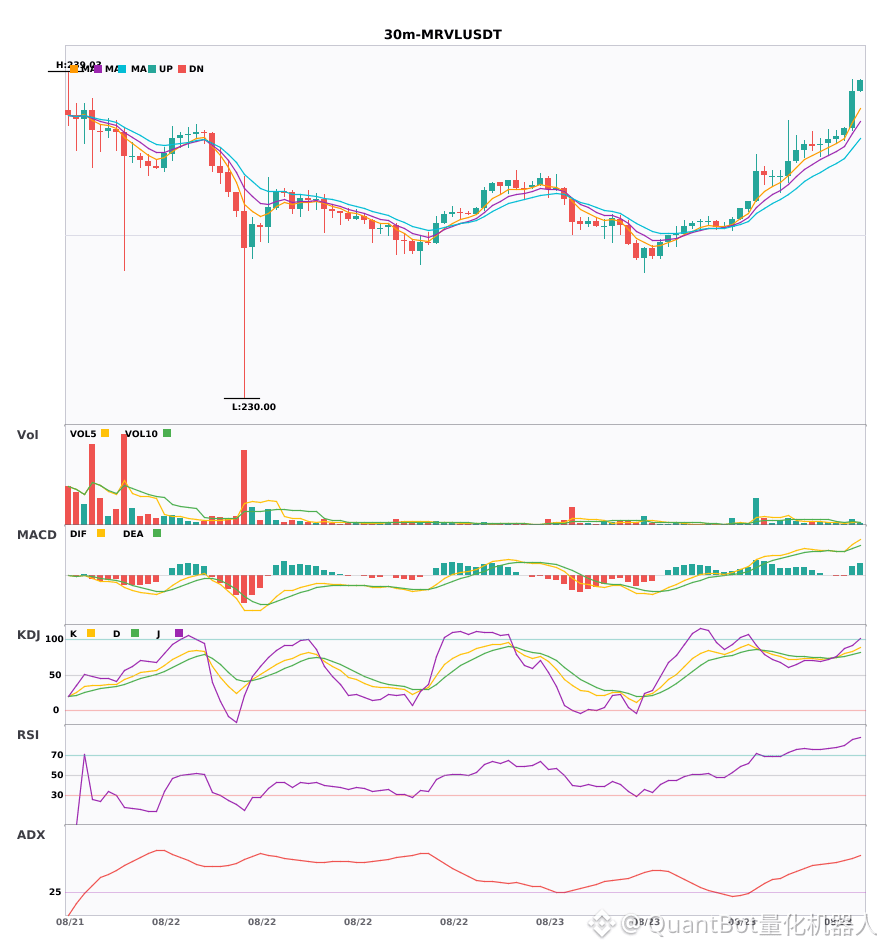
Task: Click the green VOL10 swatch
Action: pyautogui.click(x=167, y=433)
